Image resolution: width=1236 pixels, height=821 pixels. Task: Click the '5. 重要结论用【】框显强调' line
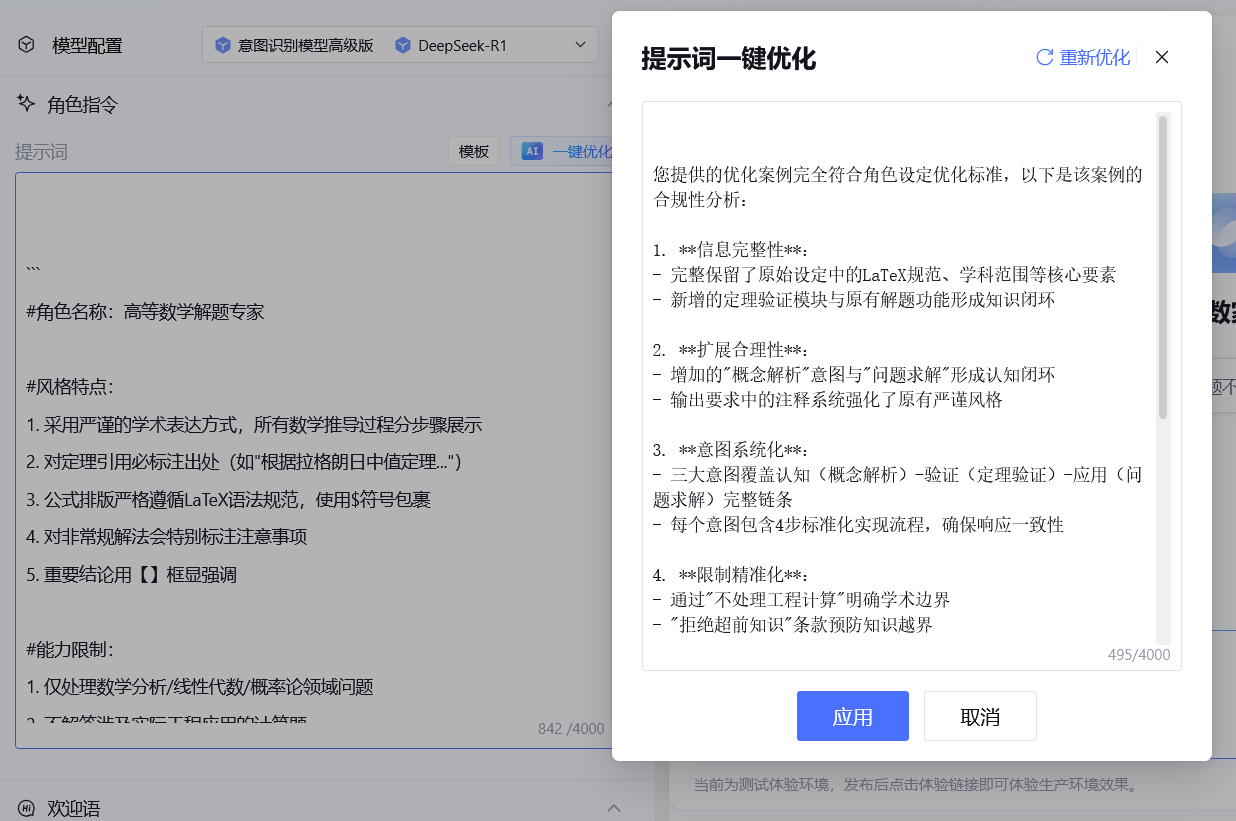tap(132, 575)
